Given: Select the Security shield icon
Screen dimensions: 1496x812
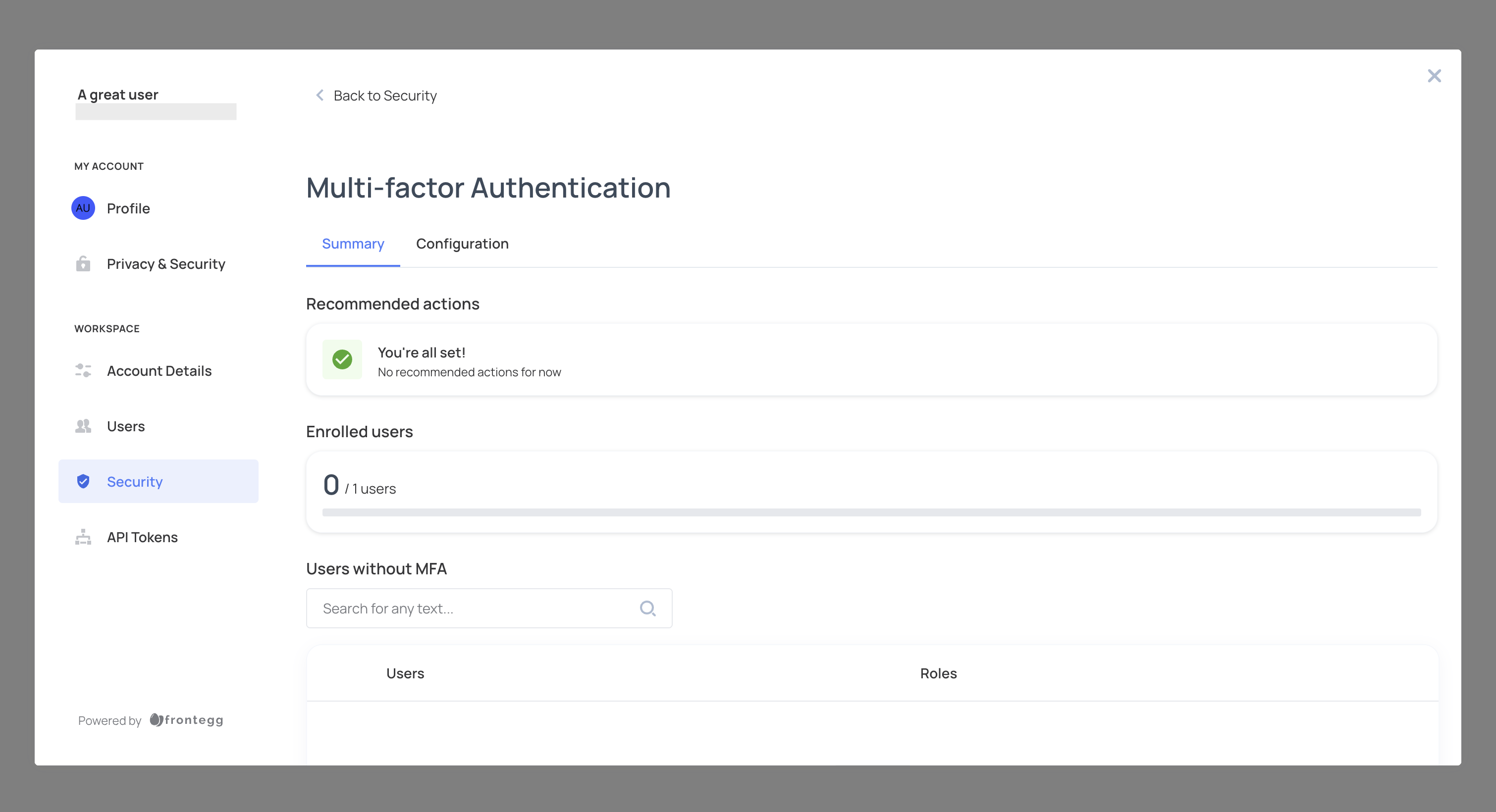Looking at the screenshot, I should pyautogui.click(x=83, y=481).
